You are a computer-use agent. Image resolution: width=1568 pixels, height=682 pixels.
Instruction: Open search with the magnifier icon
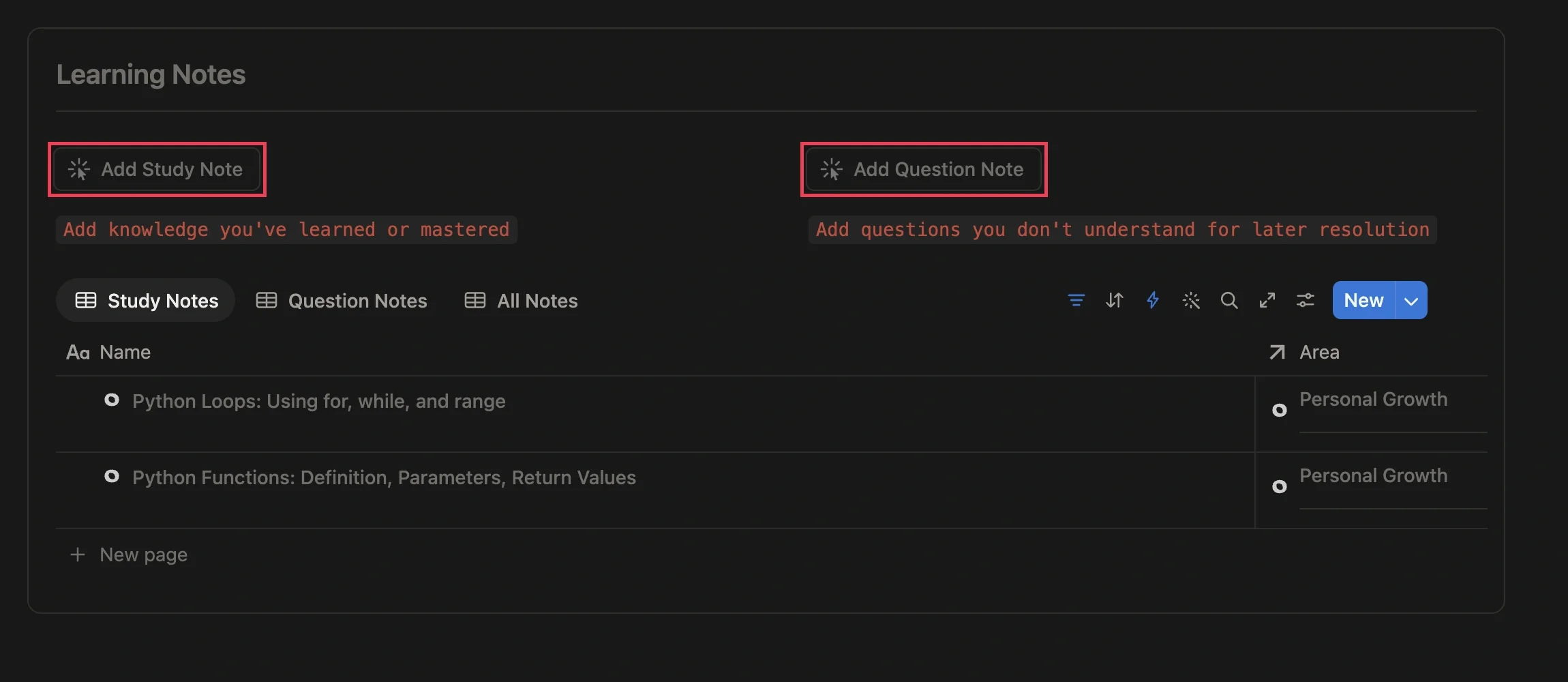[1229, 300]
